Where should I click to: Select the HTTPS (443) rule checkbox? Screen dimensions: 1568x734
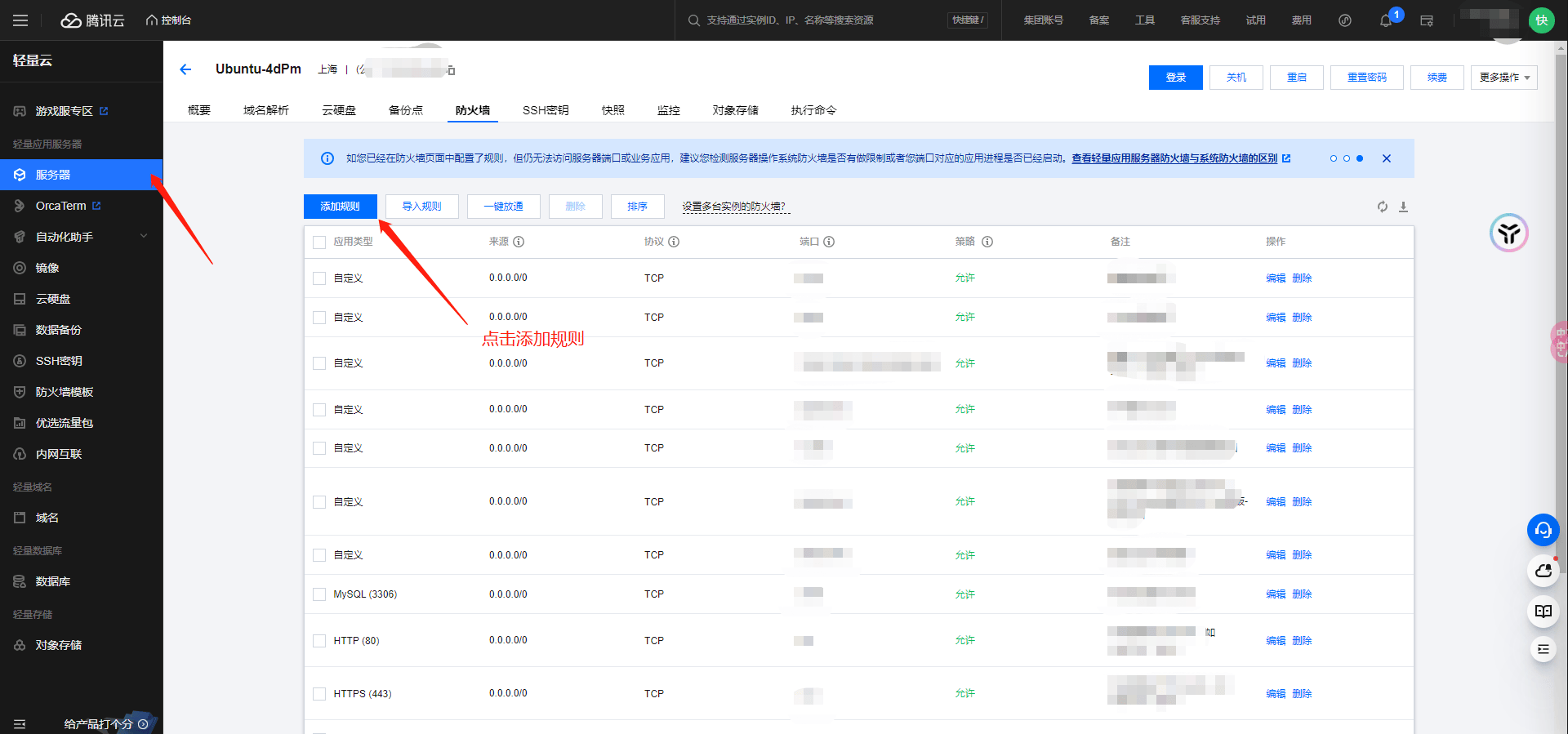[319, 694]
